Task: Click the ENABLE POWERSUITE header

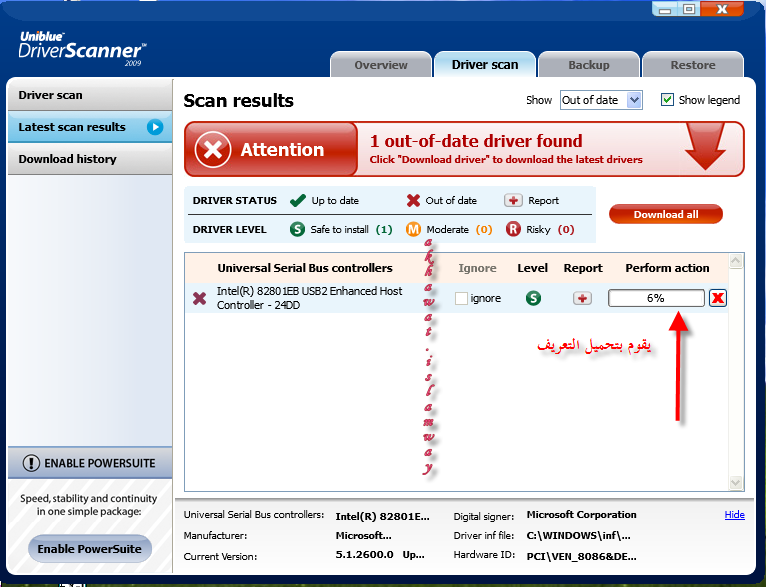Action: pyautogui.click(x=90, y=463)
